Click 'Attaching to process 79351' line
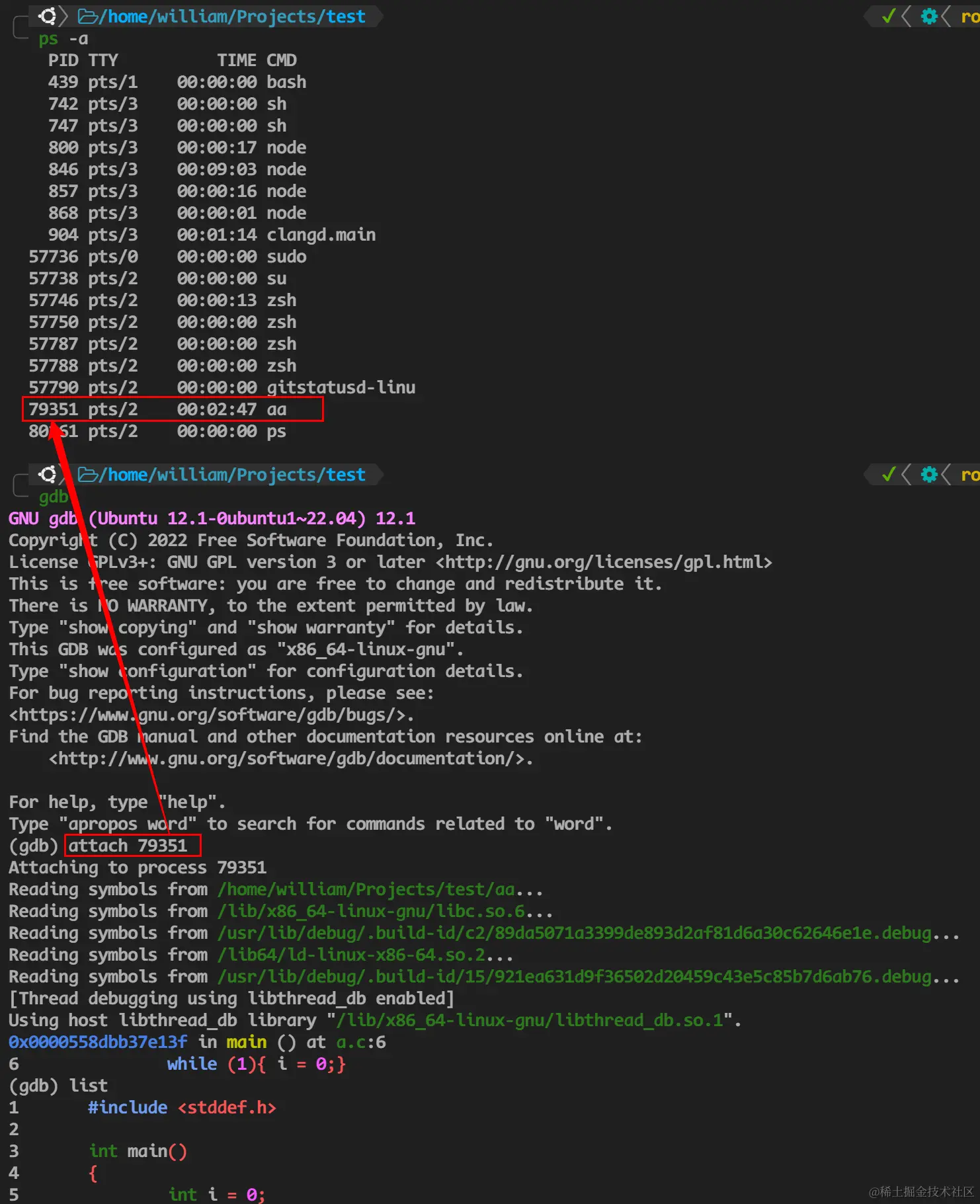This screenshot has width=980, height=1204. 138,867
